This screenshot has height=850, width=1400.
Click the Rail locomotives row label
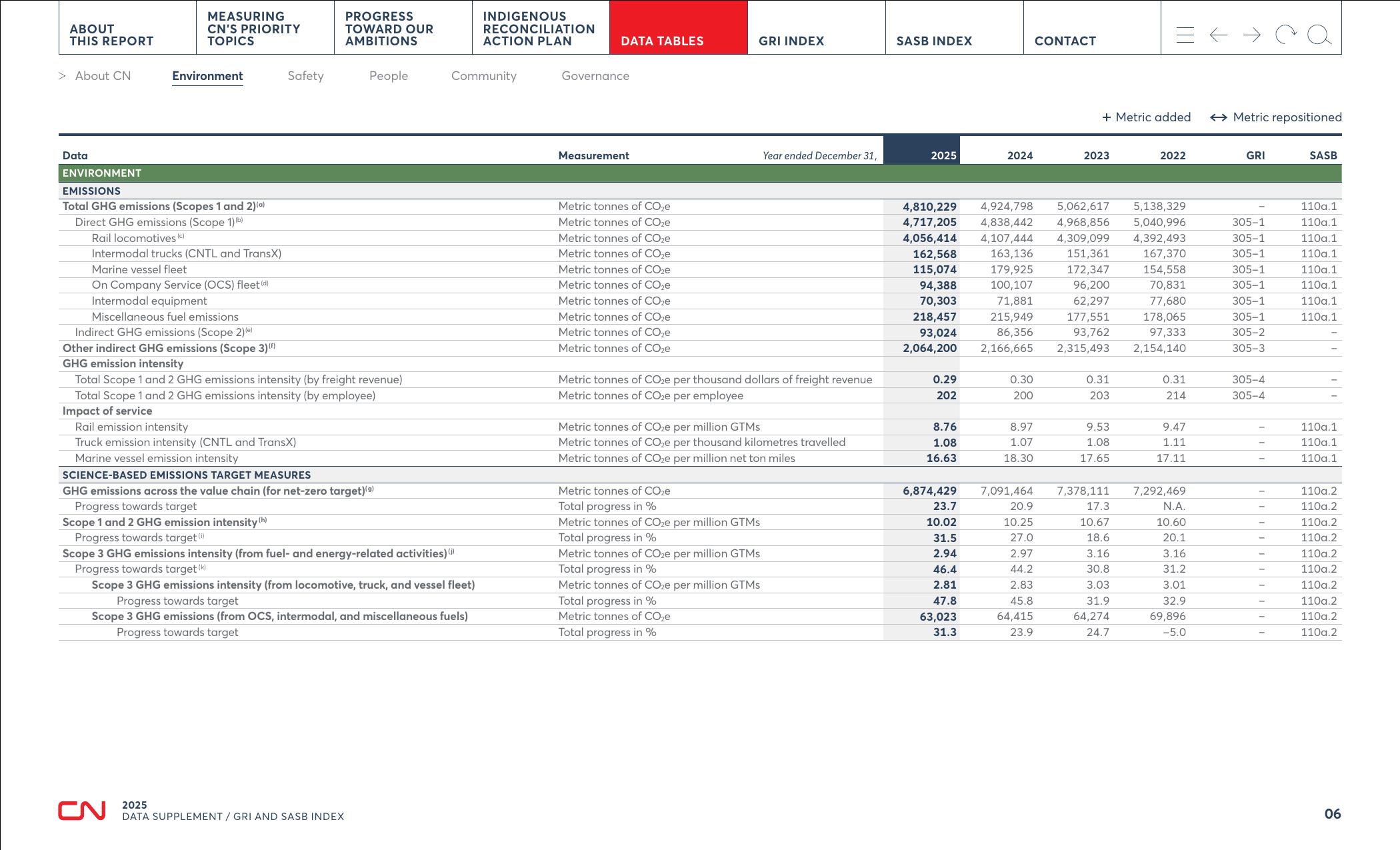(137, 238)
